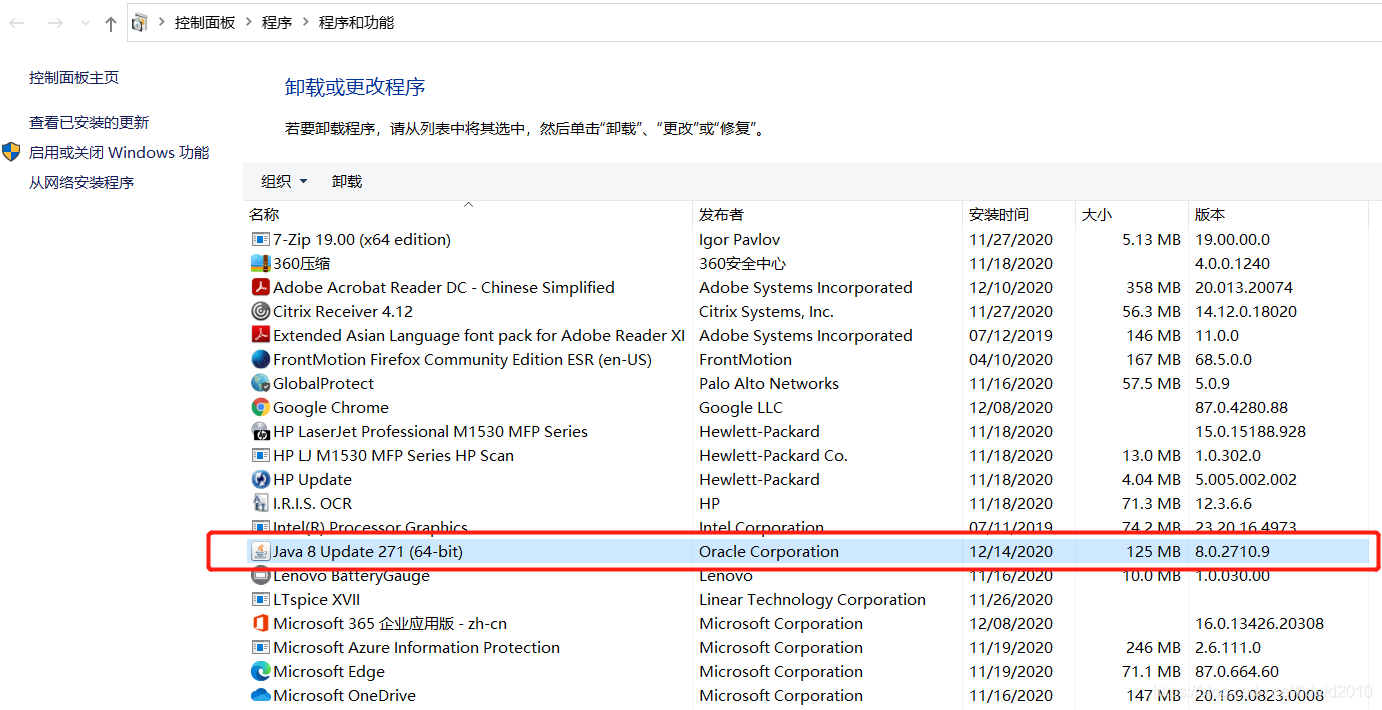The image size is (1382, 710).
Task: Sort by the 安装时间 column header
Action: 1018,214
